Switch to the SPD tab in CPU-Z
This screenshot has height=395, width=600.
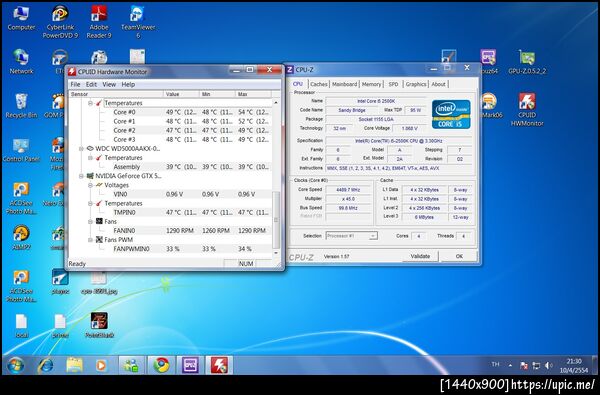tap(393, 84)
